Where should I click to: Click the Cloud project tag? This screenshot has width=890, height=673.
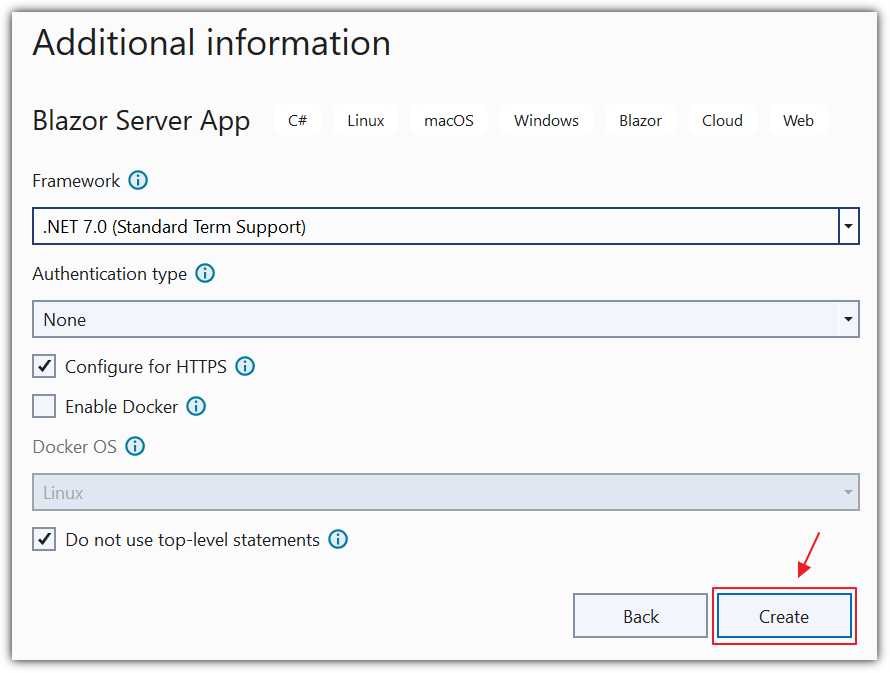[x=722, y=120]
